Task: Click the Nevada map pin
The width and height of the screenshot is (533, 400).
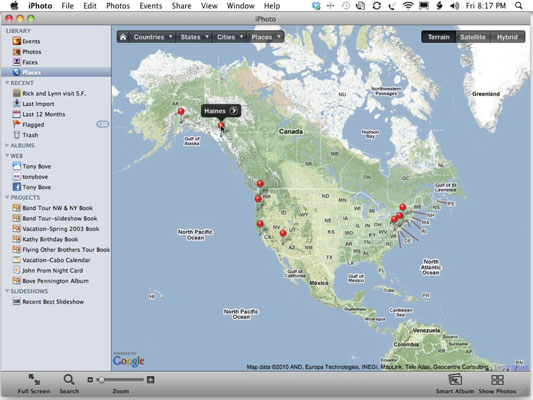Action: coord(283,233)
